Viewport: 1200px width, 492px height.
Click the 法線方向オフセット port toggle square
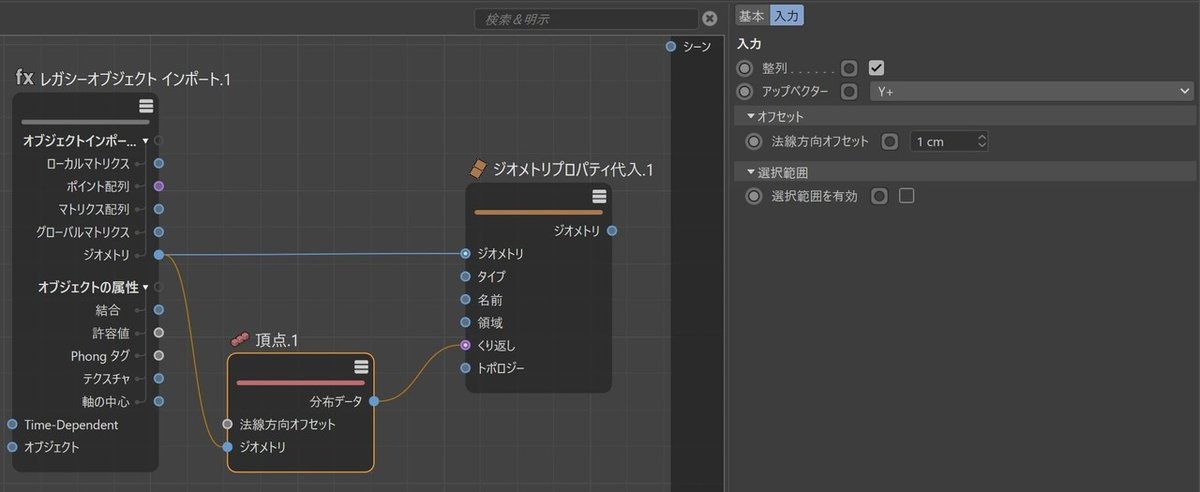tap(890, 141)
